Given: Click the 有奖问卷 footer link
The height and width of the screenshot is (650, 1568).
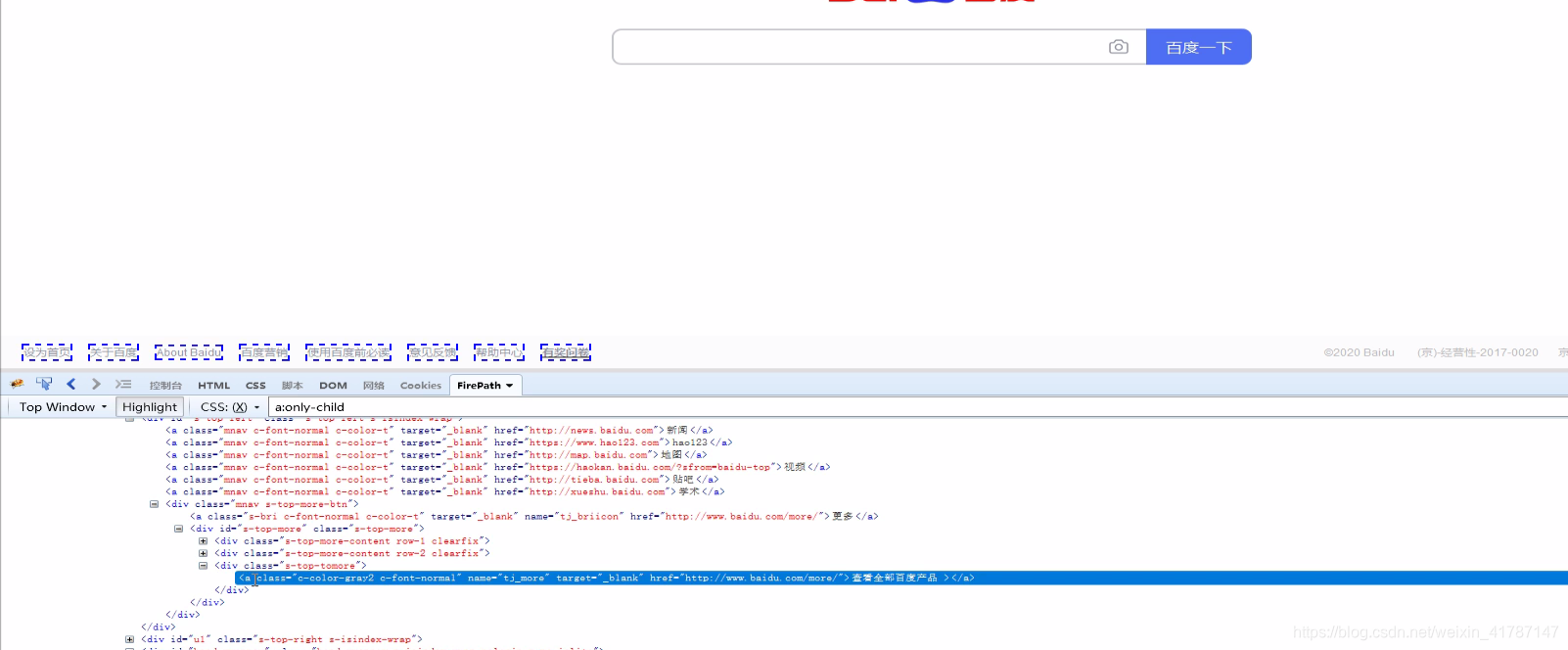Looking at the screenshot, I should (x=566, y=352).
